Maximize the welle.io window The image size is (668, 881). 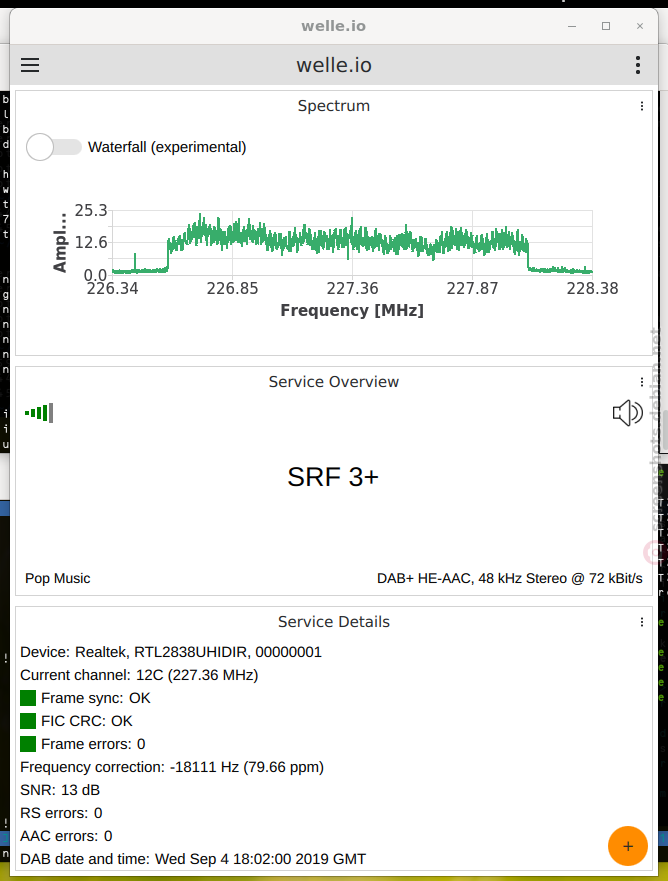(x=606, y=26)
